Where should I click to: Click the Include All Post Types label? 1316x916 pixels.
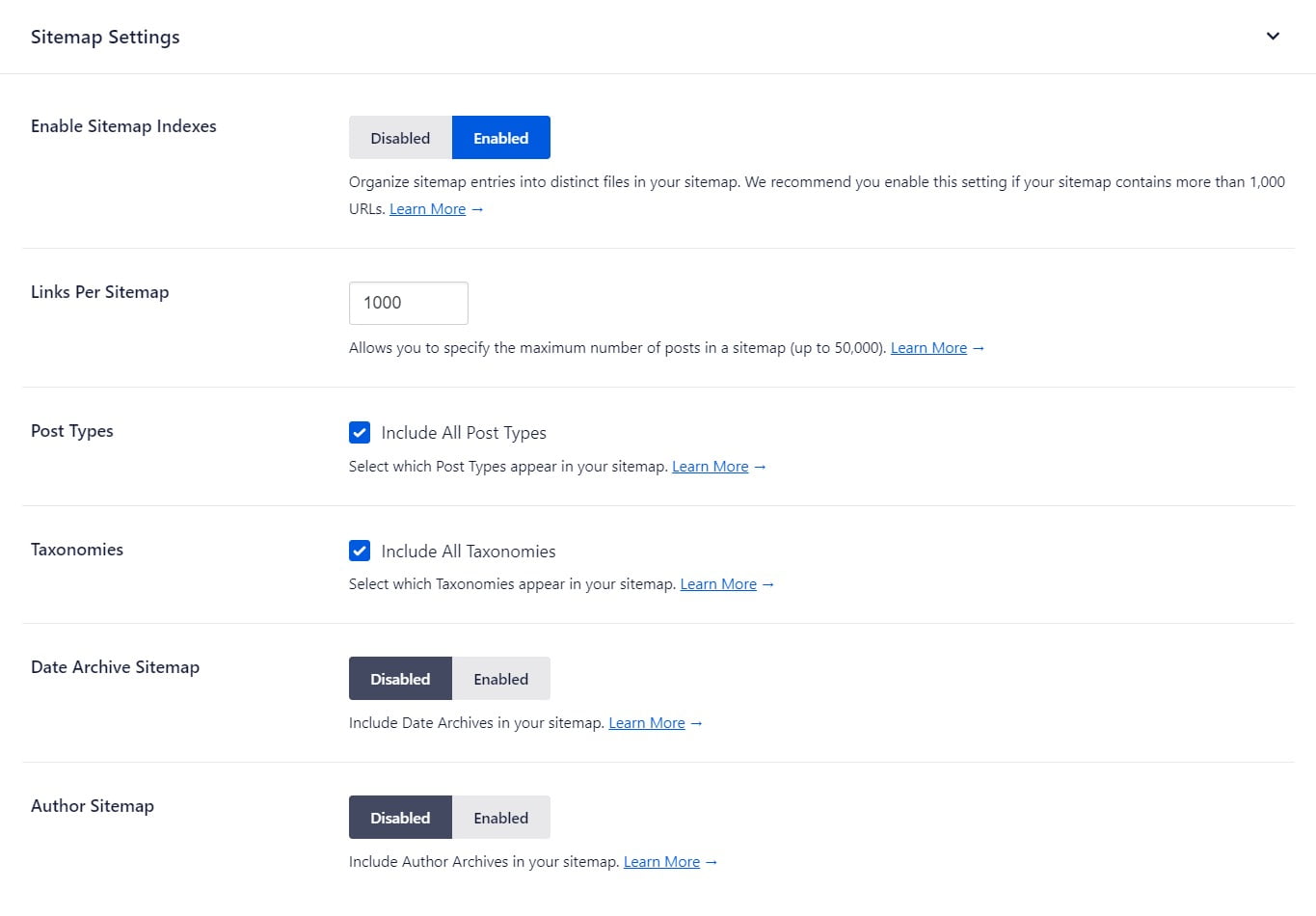point(464,433)
